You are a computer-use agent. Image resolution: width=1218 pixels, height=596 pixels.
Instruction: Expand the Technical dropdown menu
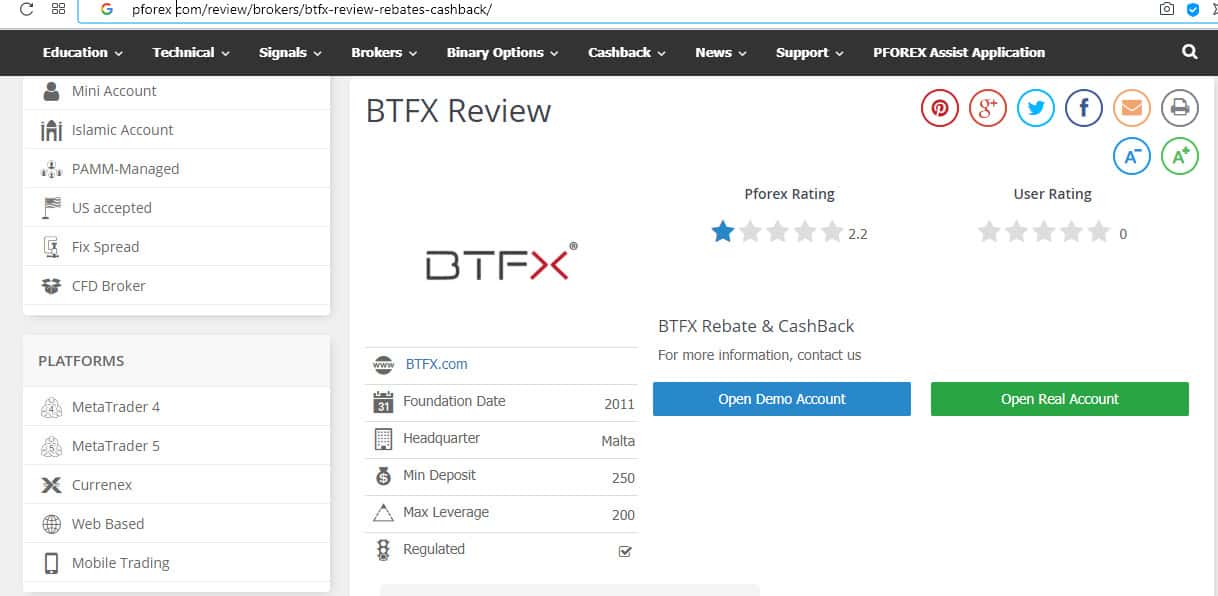[191, 52]
